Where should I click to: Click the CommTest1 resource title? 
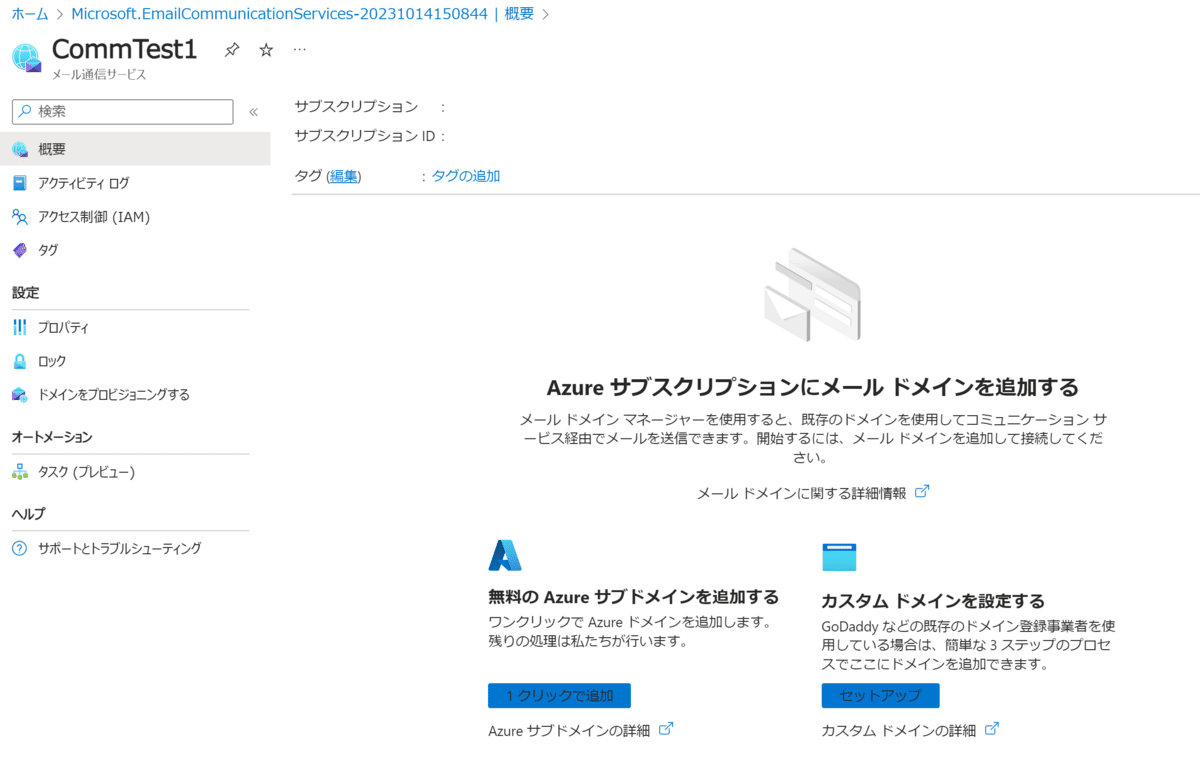(125, 49)
